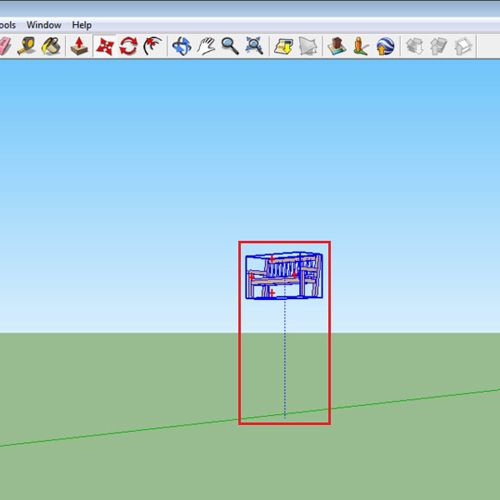Open the Help menu
This screenshot has height=500, width=500.
coord(82,25)
